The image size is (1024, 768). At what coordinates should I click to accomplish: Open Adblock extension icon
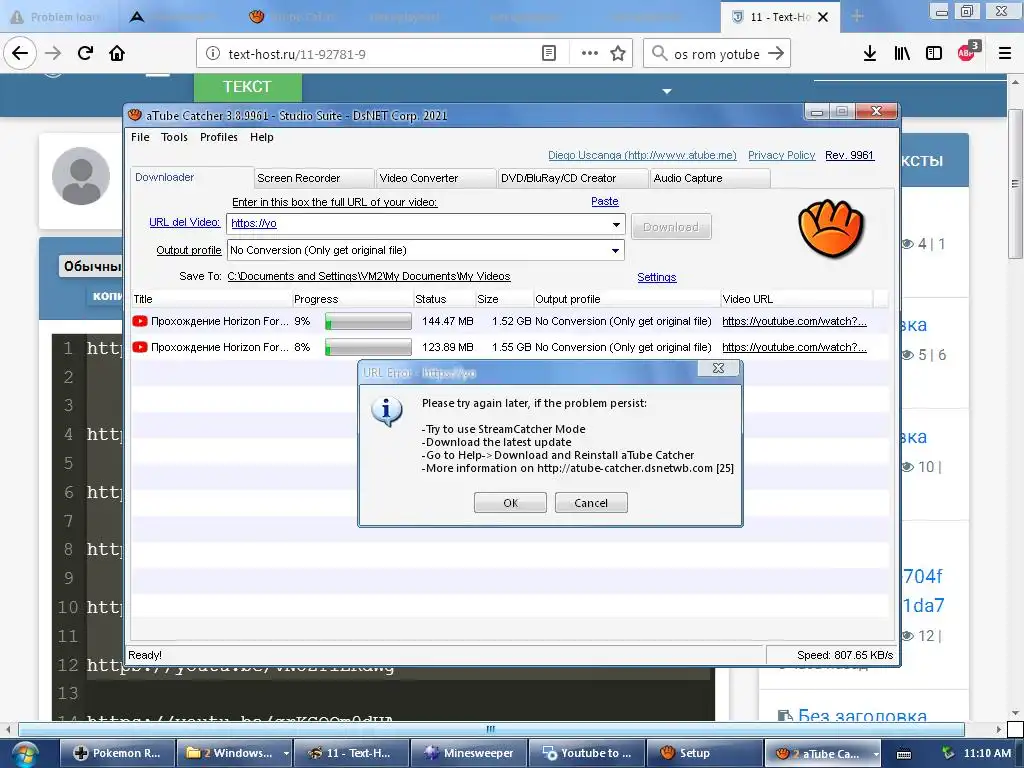(x=968, y=52)
